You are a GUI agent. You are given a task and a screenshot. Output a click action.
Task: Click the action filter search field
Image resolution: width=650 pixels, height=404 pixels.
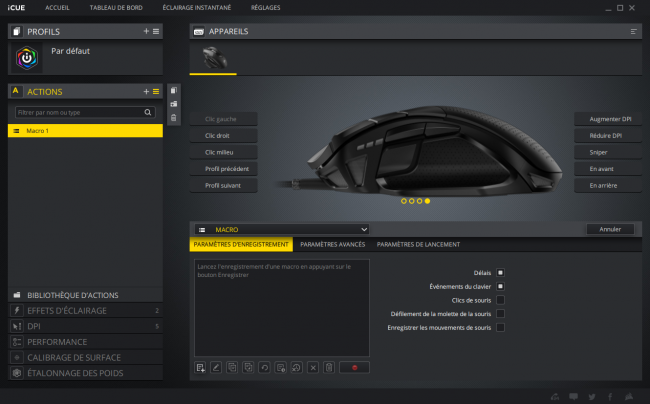click(x=85, y=112)
